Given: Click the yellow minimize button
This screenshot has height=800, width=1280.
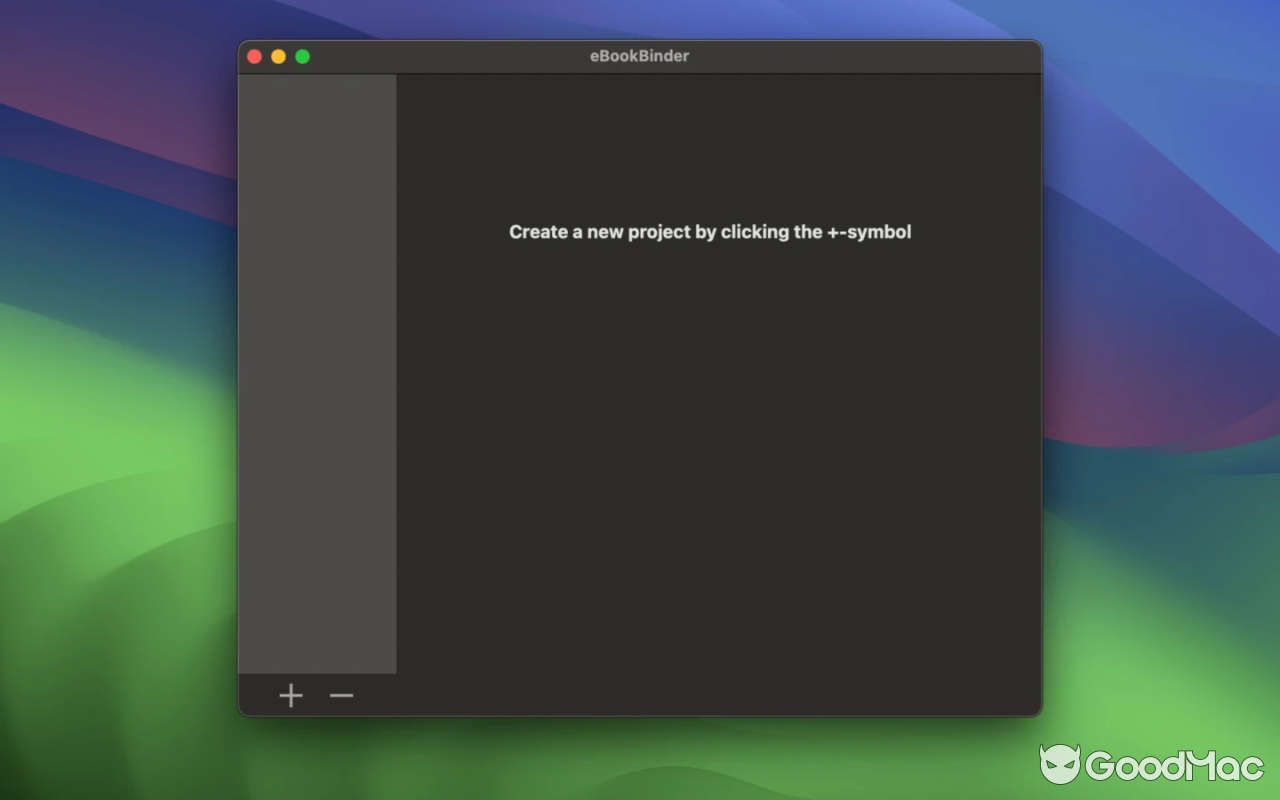Looking at the screenshot, I should click(x=278, y=56).
